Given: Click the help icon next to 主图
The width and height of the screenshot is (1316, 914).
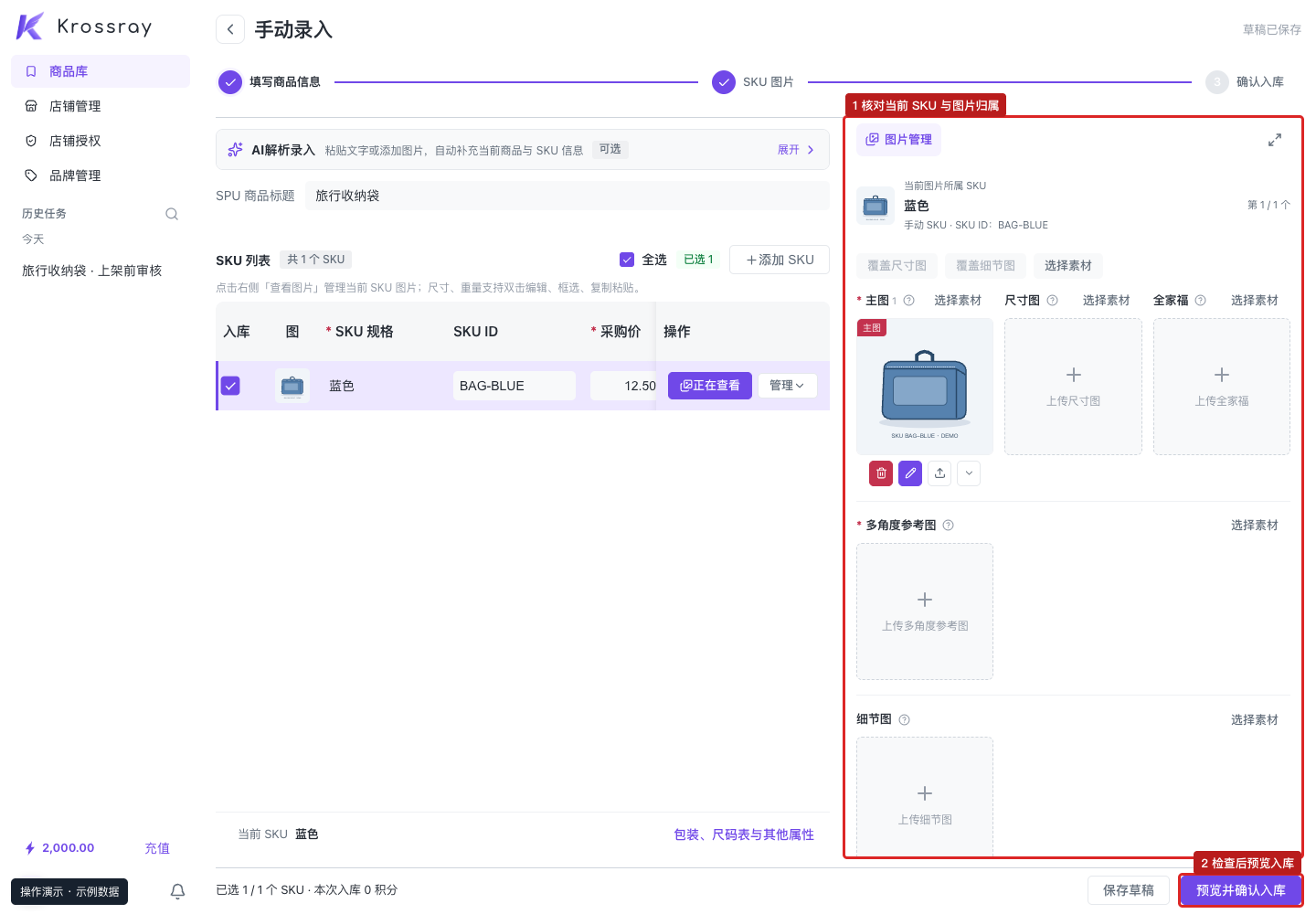Looking at the screenshot, I should tap(908, 301).
